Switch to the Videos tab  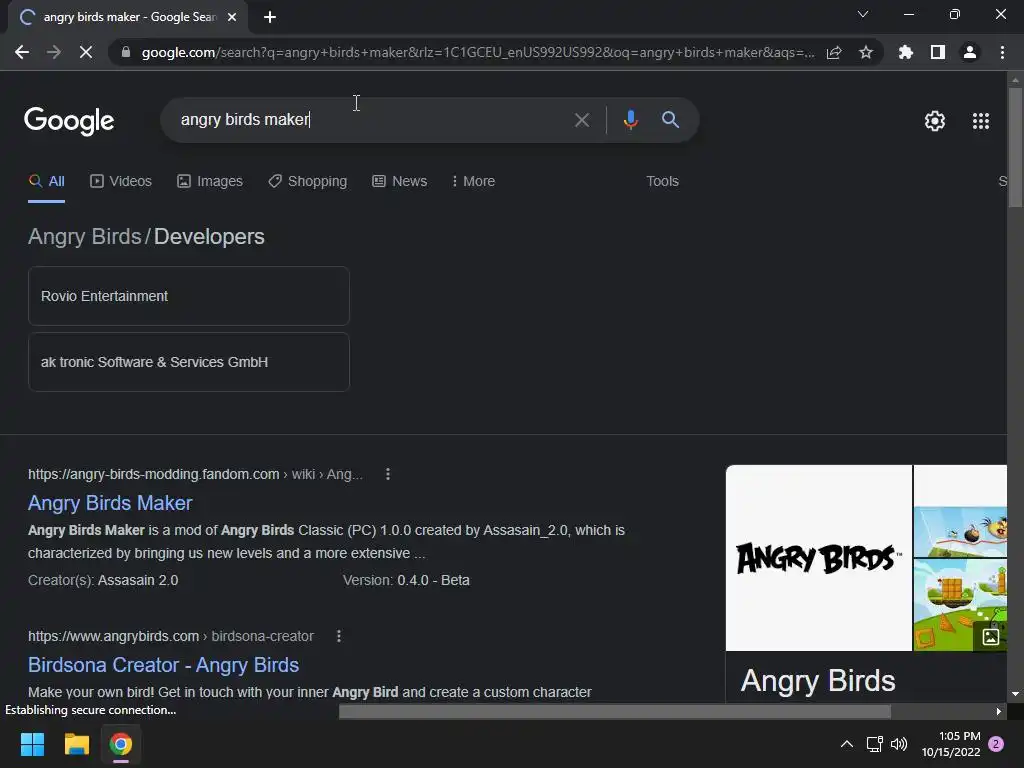point(121,182)
